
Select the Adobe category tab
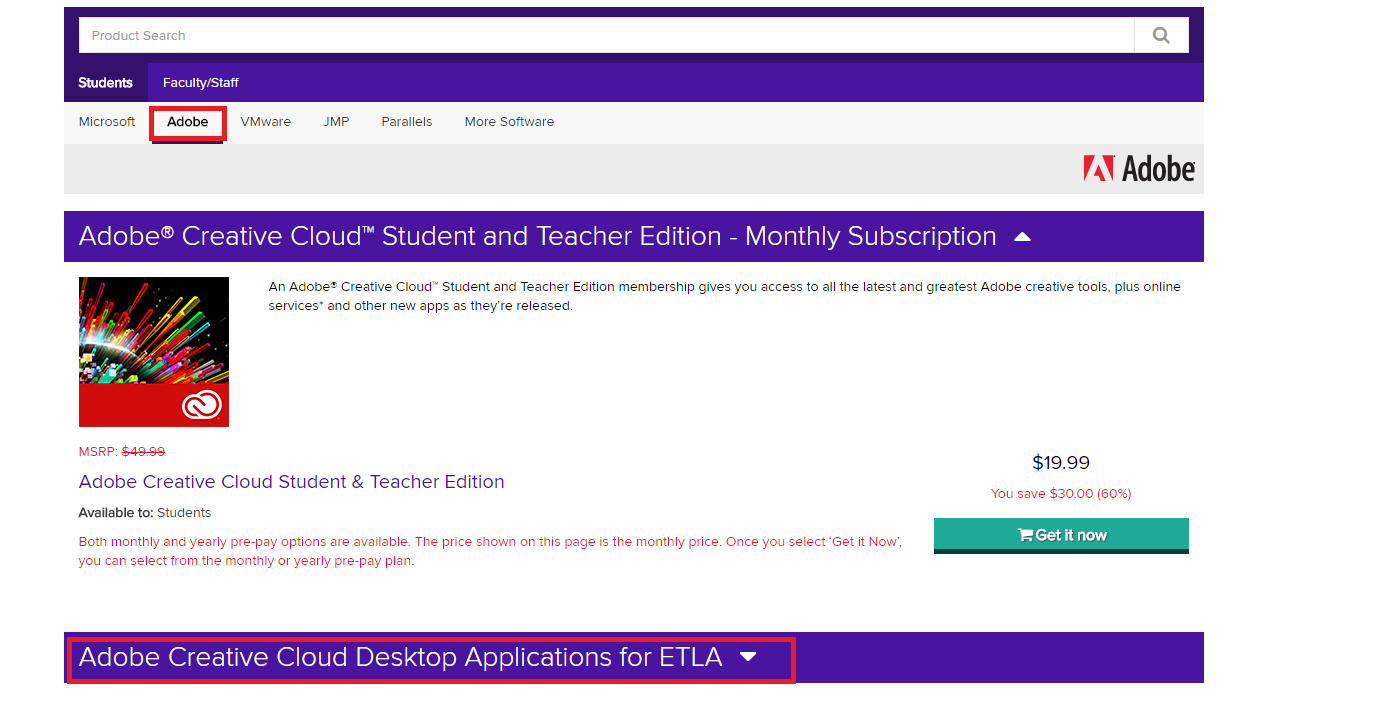tap(188, 122)
